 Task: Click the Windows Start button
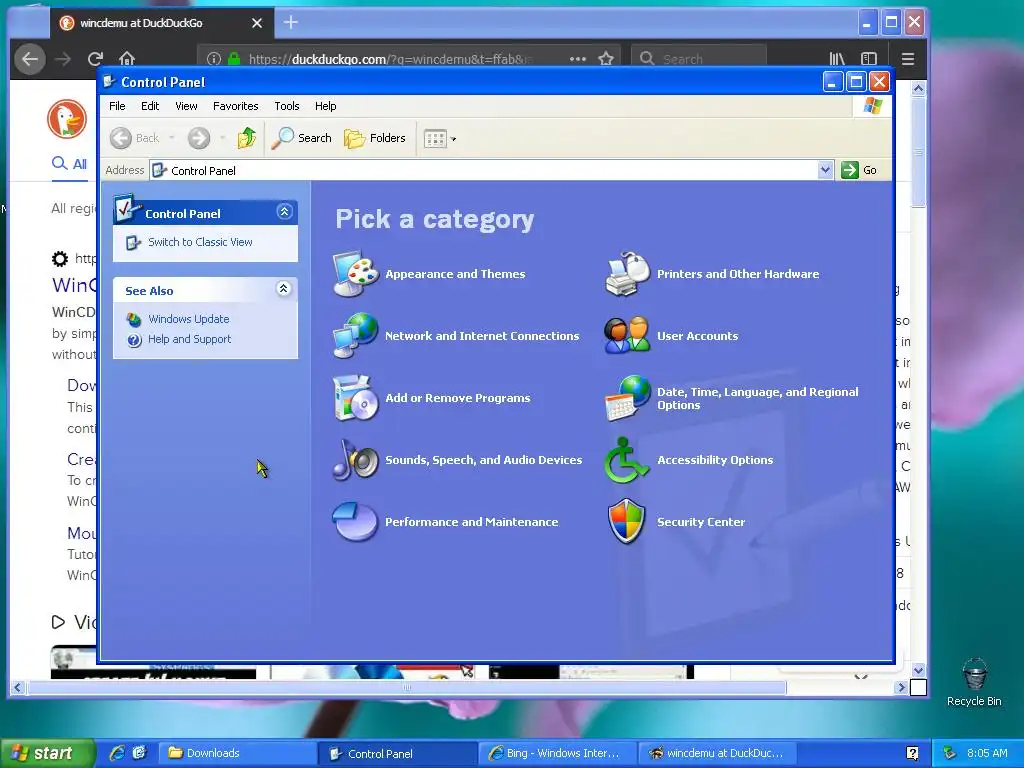point(46,753)
